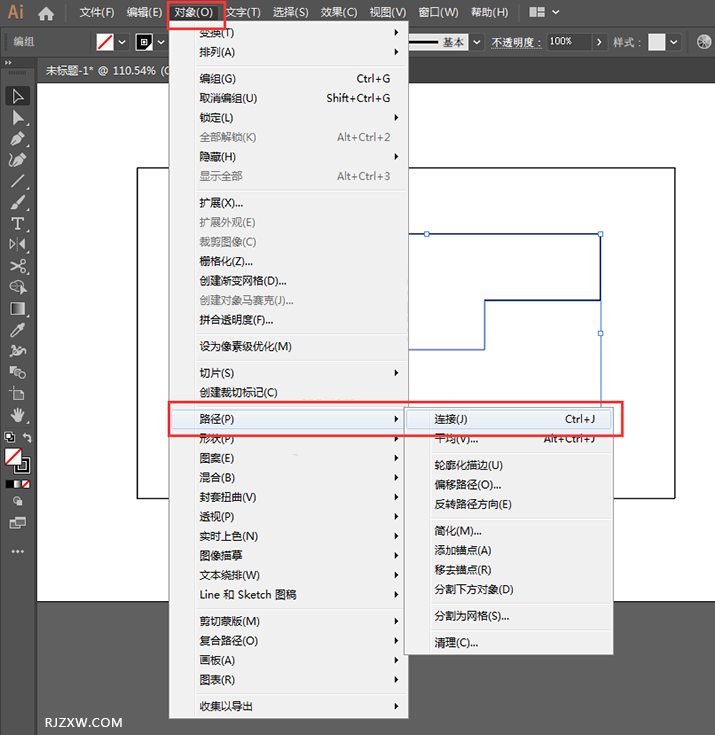This screenshot has width=715, height=735.
Task: Open the 编辑(E) menu
Action: 144,12
